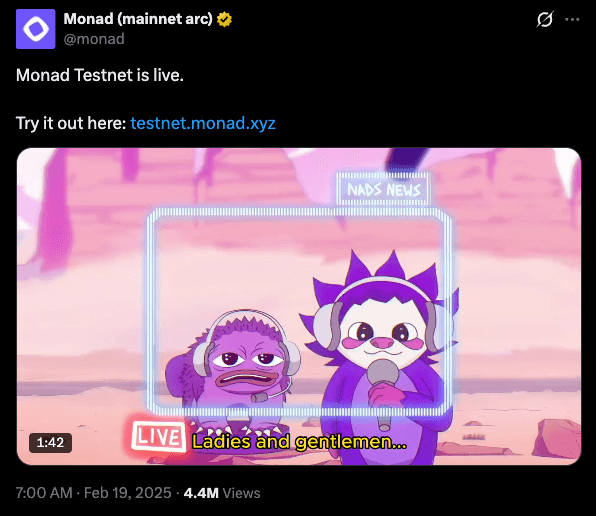This screenshot has width=596, height=516.
Task: Open the three-dot more options menu
Action: pyautogui.click(x=572, y=19)
